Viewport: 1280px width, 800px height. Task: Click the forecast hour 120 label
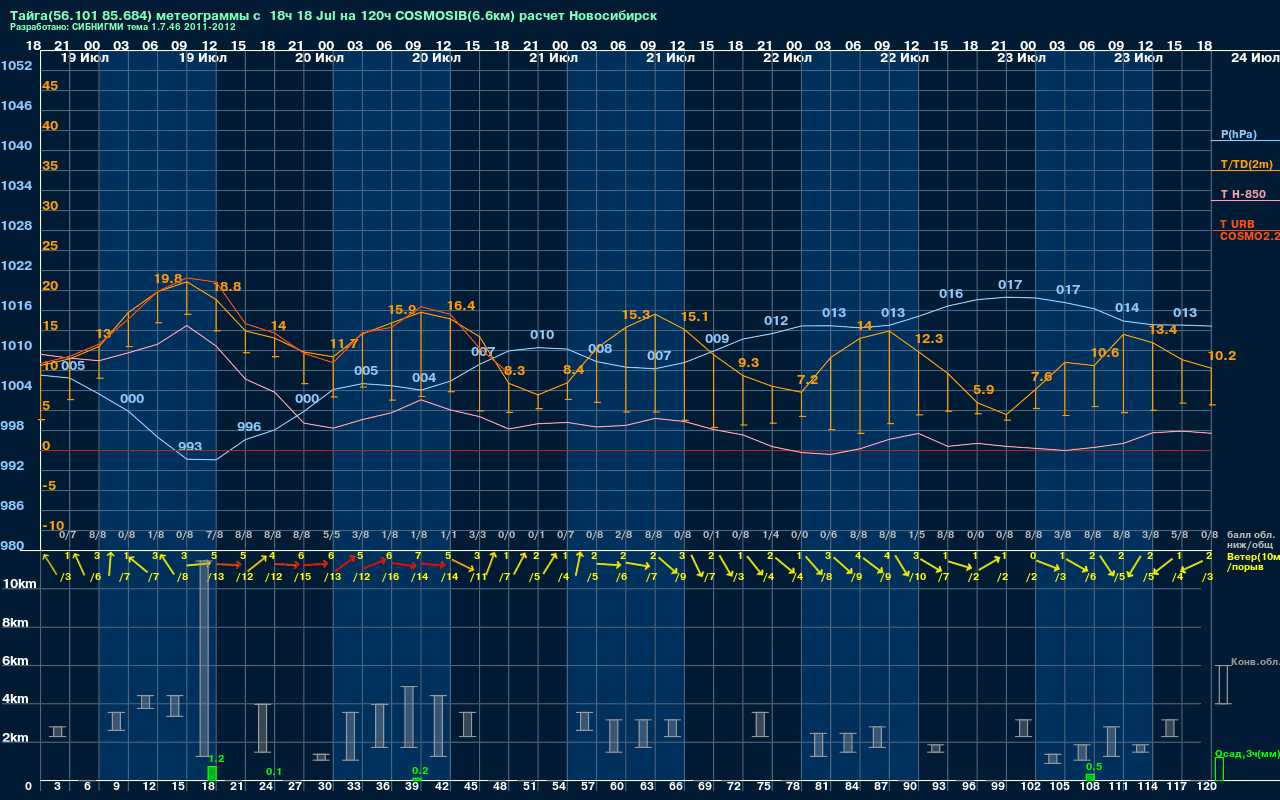[1207, 787]
